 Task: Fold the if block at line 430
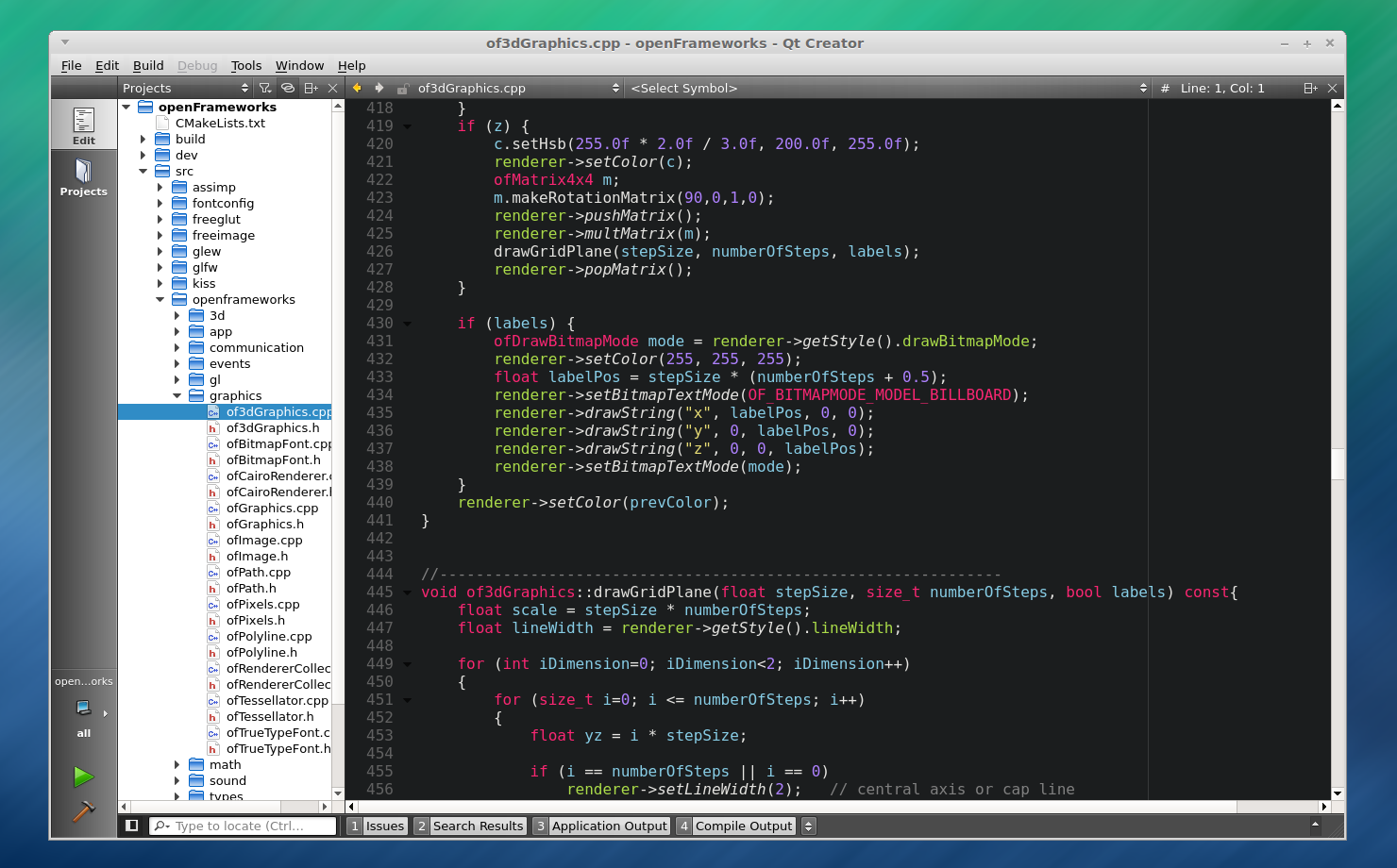click(x=408, y=324)
